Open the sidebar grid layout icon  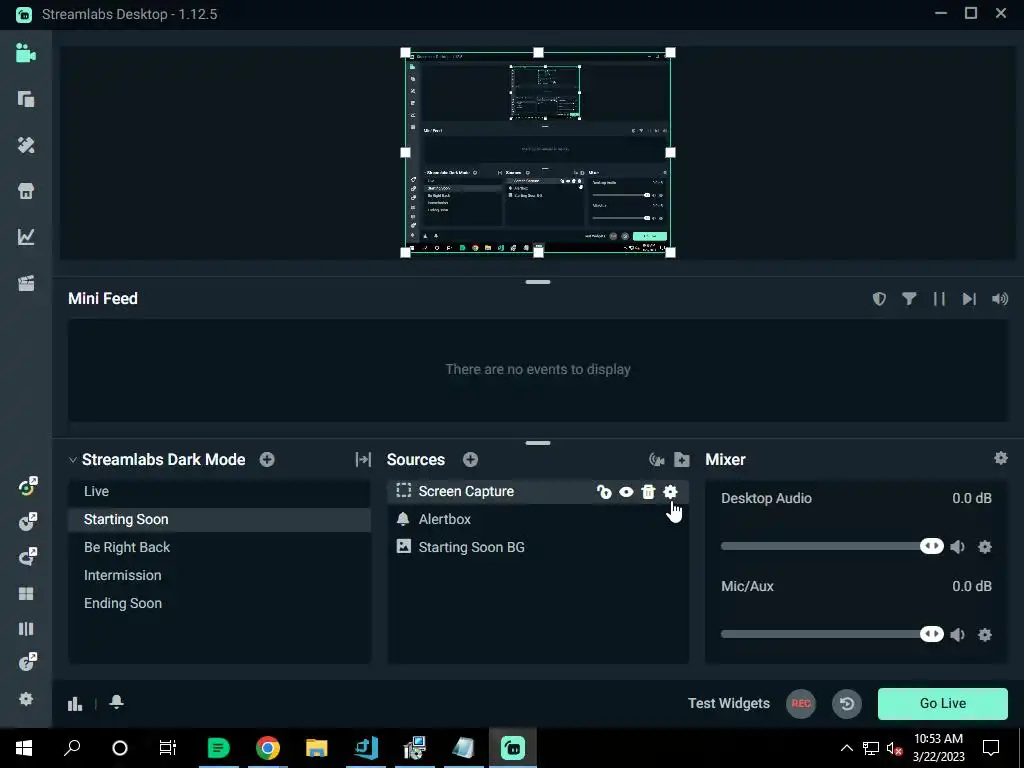click(25, 594)
